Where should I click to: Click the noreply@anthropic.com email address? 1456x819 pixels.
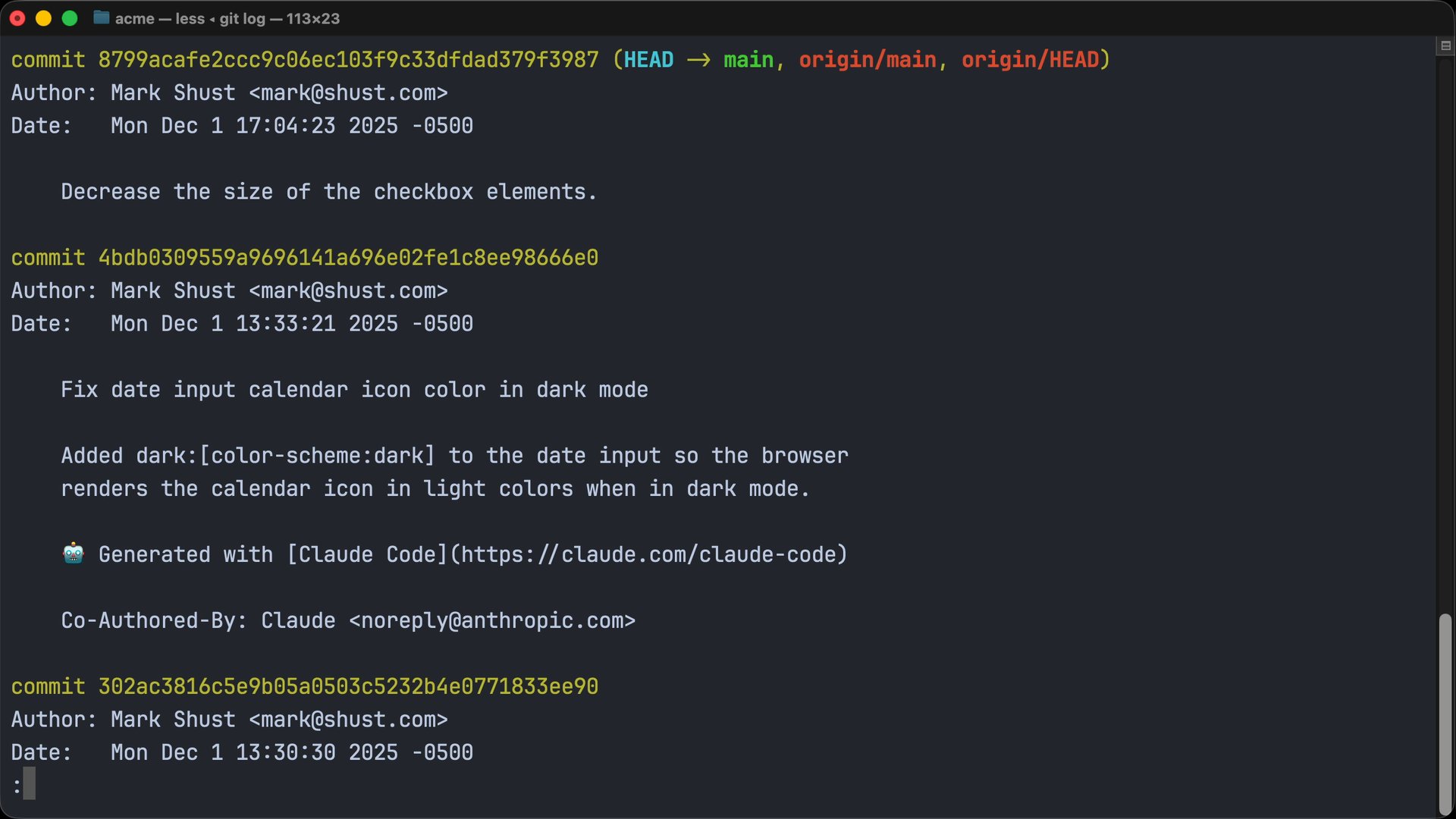pyautogui.click(x=491, y=621)
